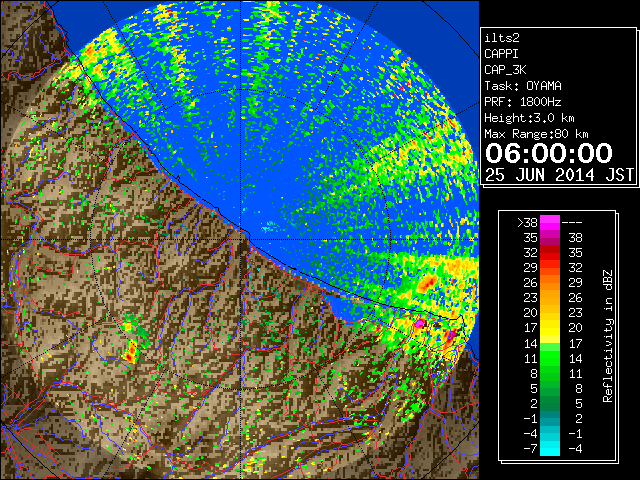
Task: Click the >38 legend label
Action: pyautogui.click(x=527, y=223)
